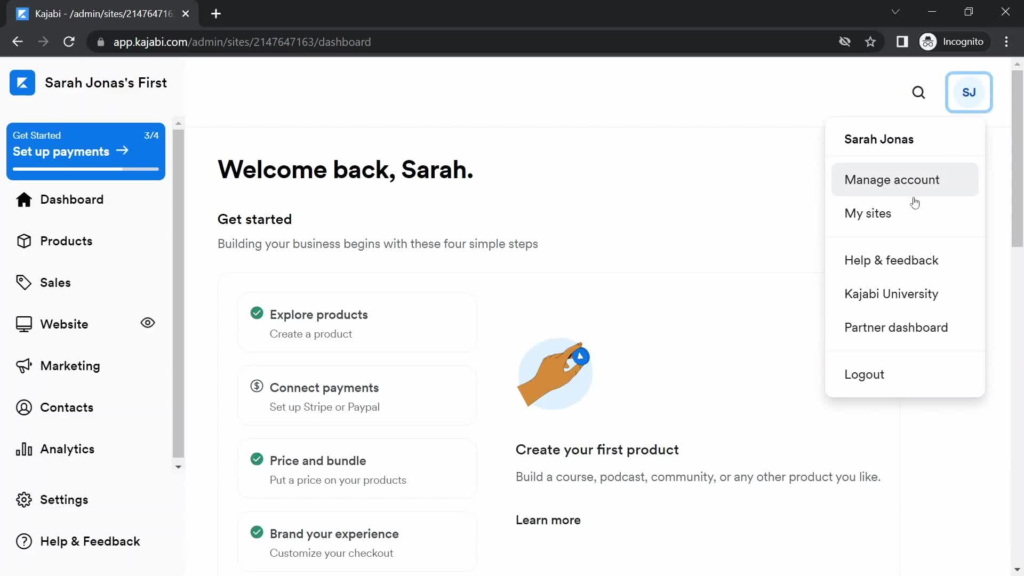Select Manage account from profile menu
The height and width of the screenshot is (576, 1024).
(x=892, y=180)
